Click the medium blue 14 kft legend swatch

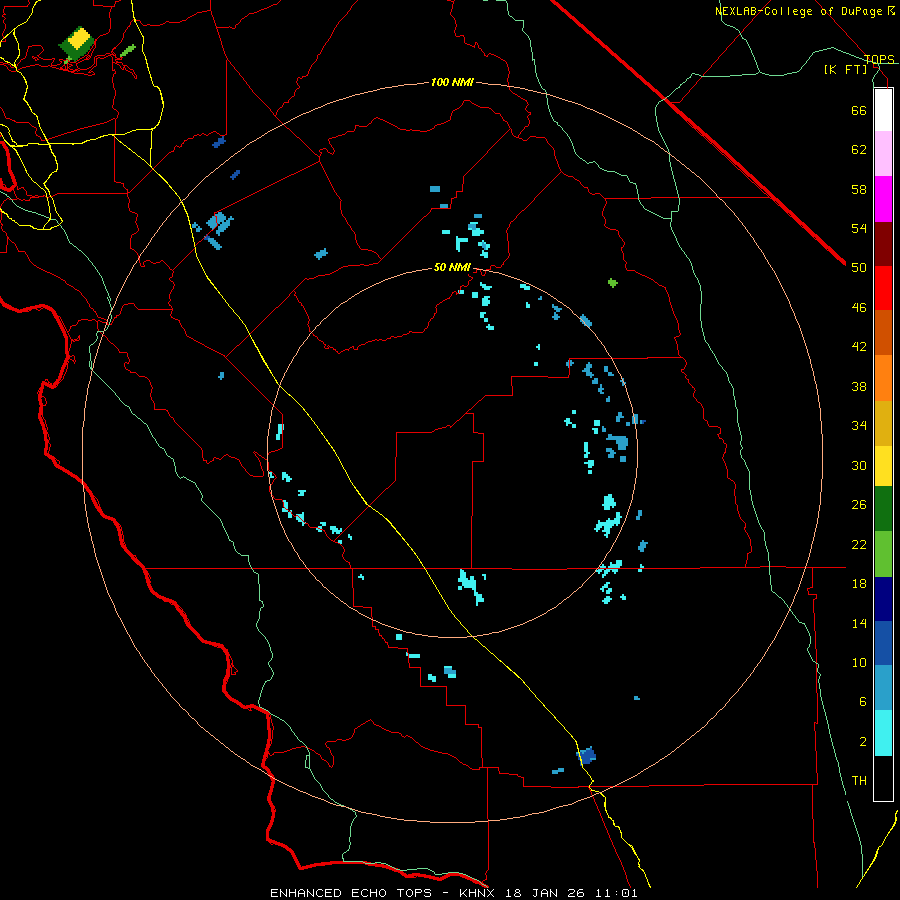pyautogui.click(x=883, y=643)
